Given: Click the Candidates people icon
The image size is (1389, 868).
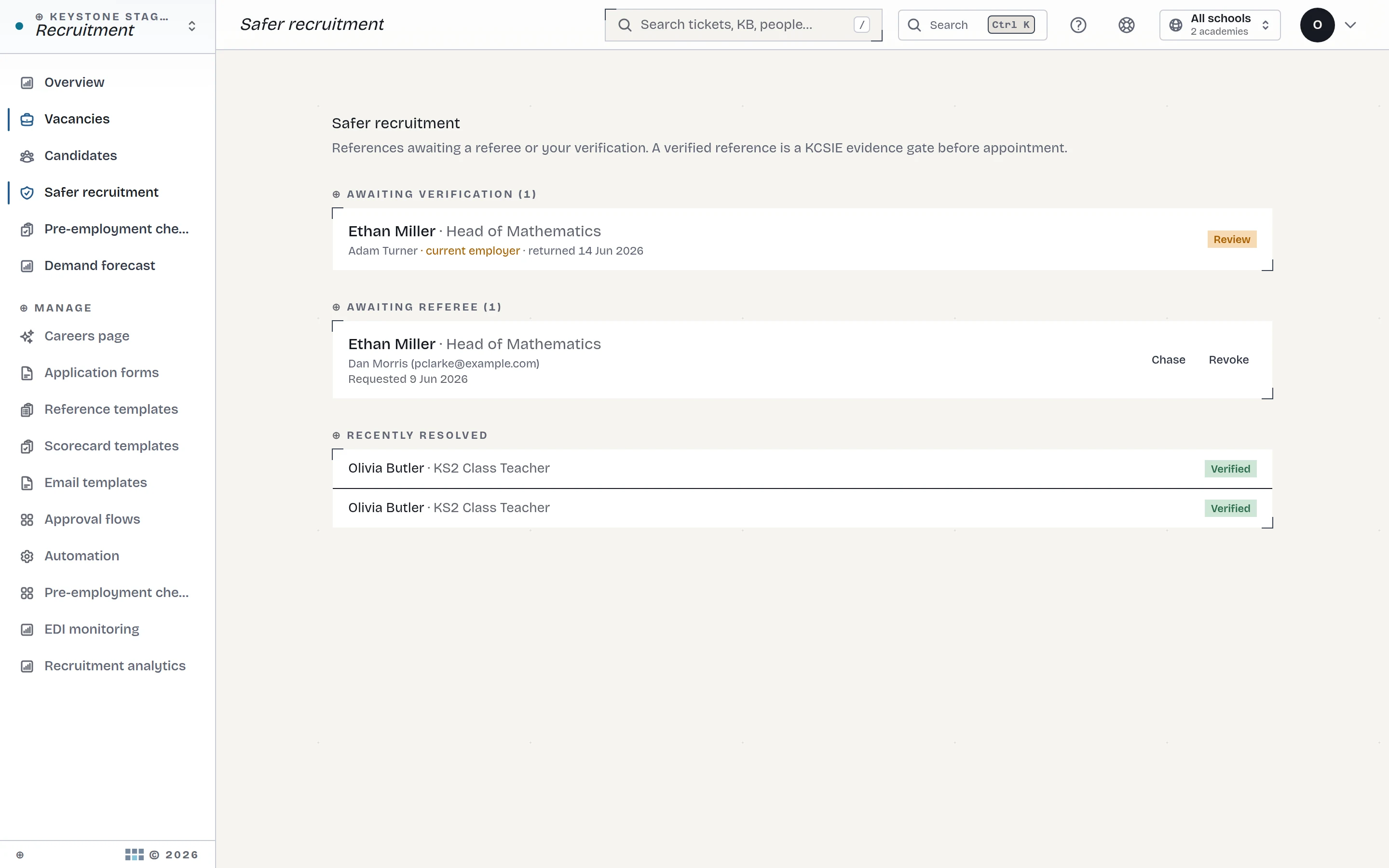Looking at the screenshot, I should (27, 156).
